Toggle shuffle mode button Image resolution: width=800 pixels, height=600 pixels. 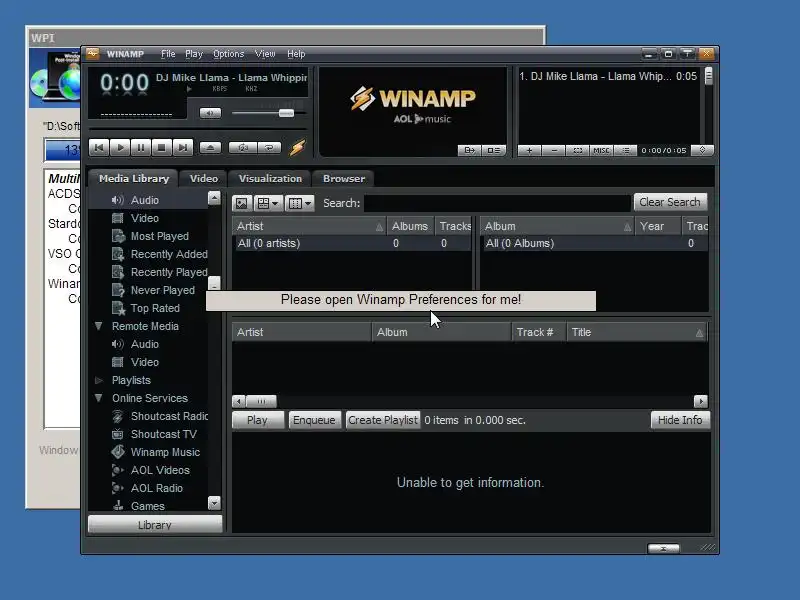(x=243, y=148)
